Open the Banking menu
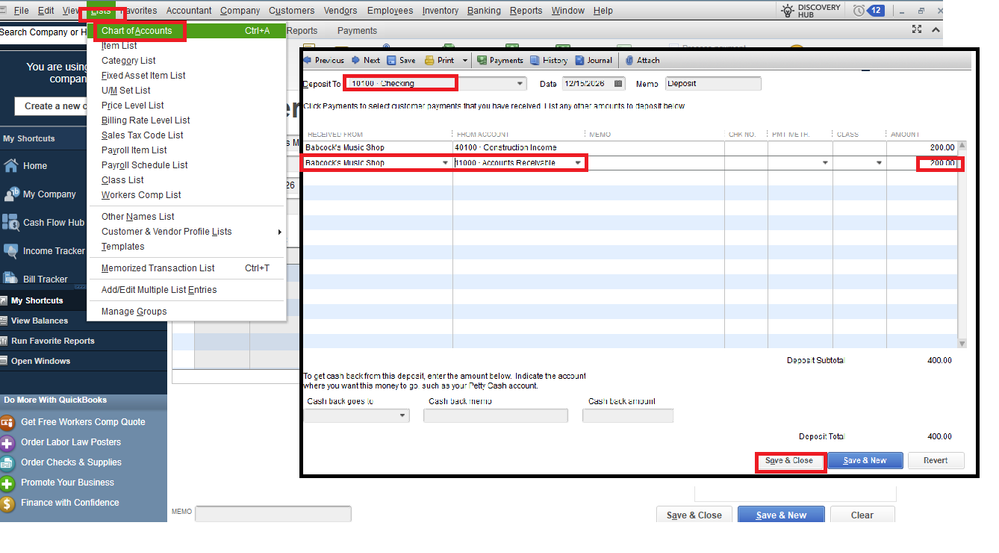Viewport: 999px width, 553px height. [484, 10]
